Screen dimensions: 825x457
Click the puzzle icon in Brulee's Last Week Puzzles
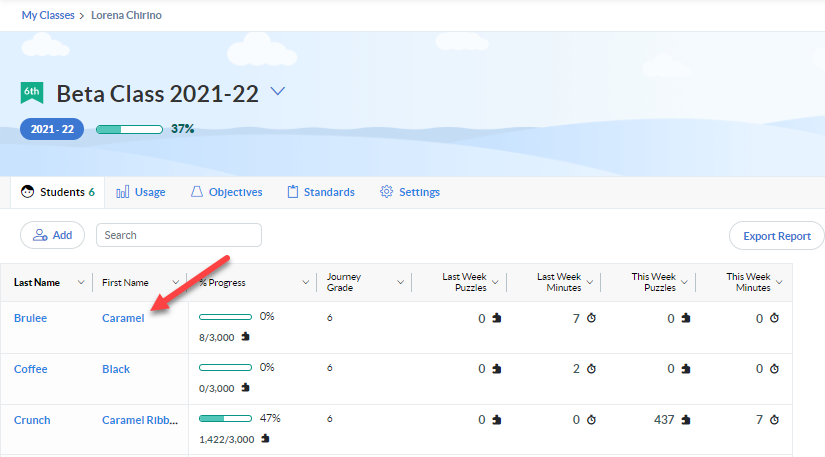pyautogui.click(x=496, y=318)
